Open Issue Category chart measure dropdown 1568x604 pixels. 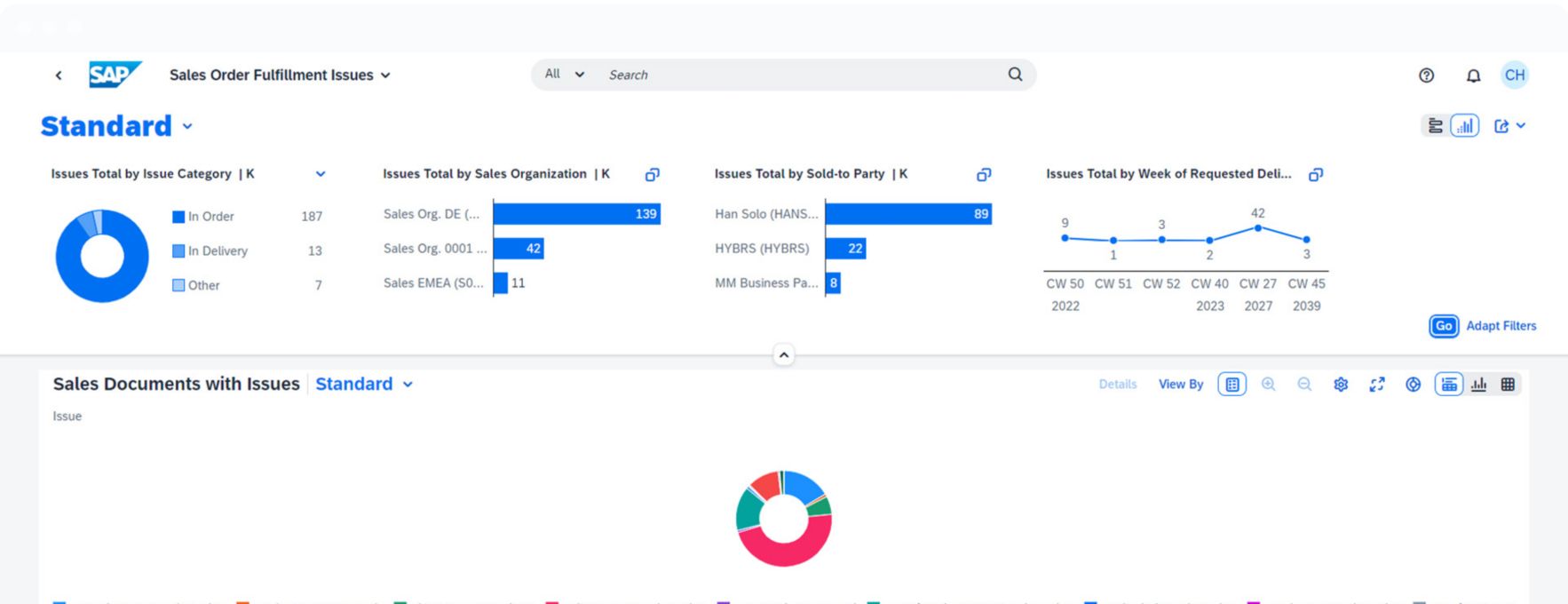(x=321, y=174)
